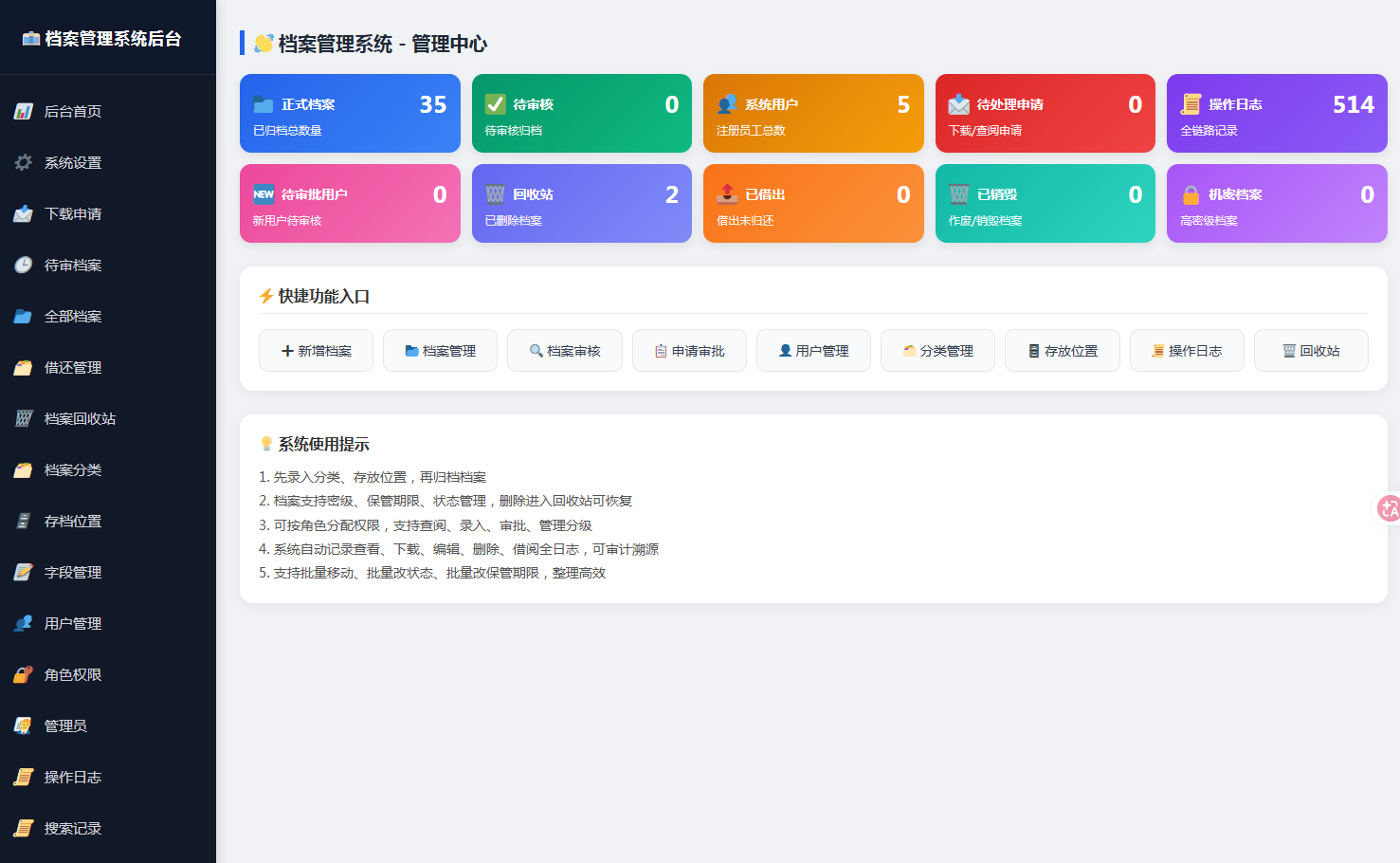This screenshot has height=863, width=1400.
Task: Click NEW badge icon on 待审批用户 card
Action: click(264, 194)
